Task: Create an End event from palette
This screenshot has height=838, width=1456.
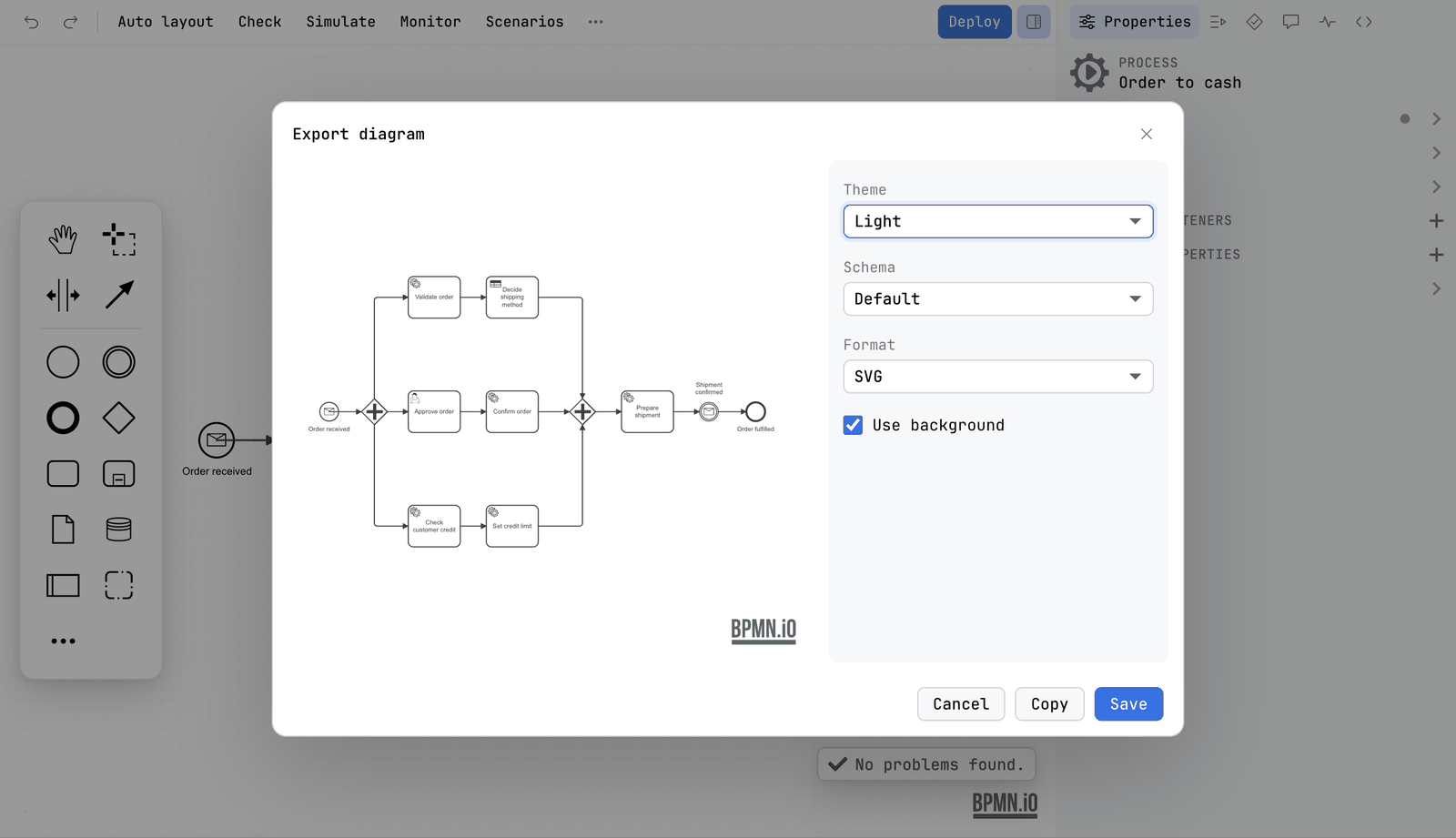Action: tap(63, 419)
